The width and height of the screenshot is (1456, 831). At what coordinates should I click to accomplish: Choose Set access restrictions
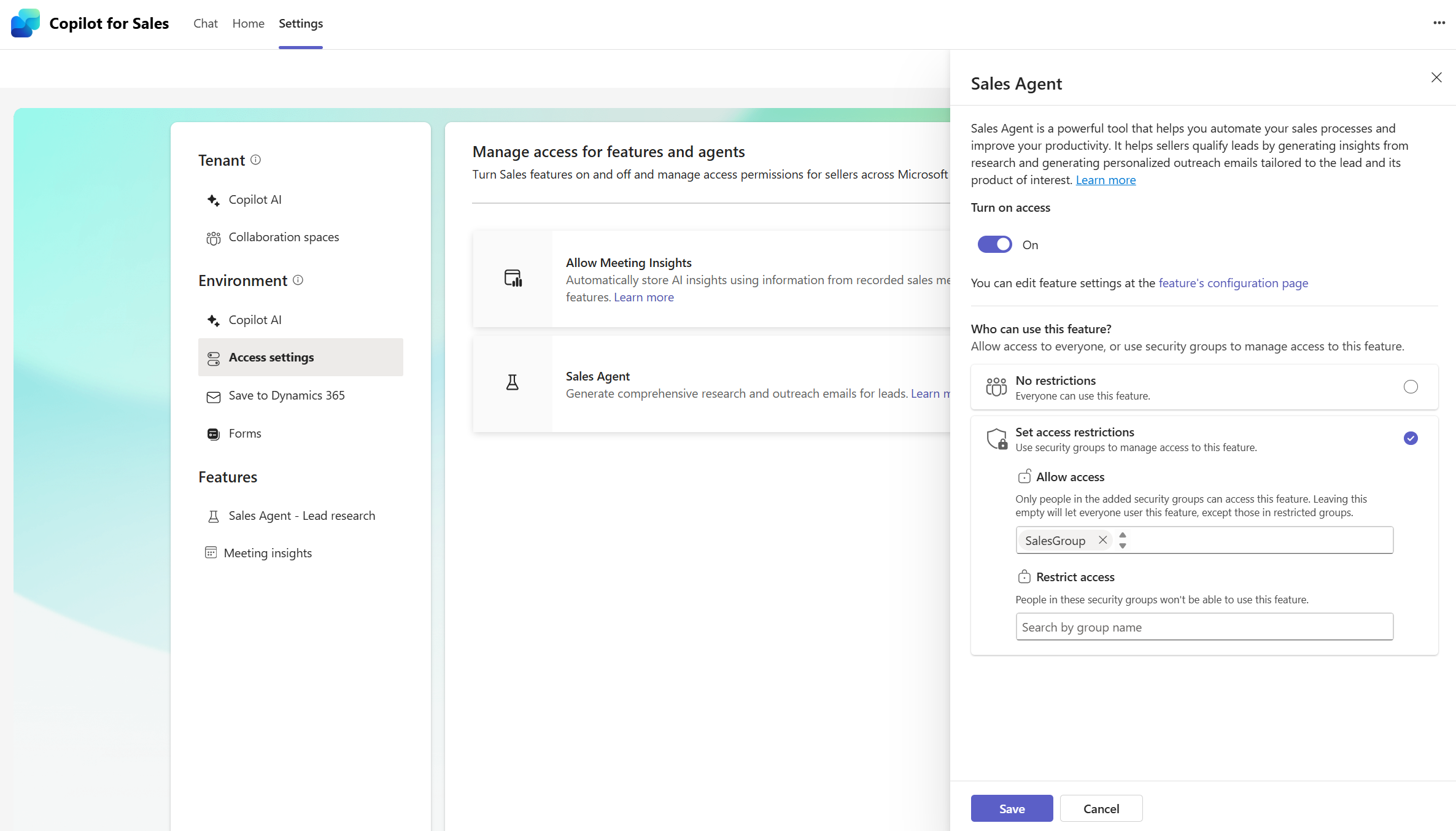pyautogui.click(x=1411, y=438)
